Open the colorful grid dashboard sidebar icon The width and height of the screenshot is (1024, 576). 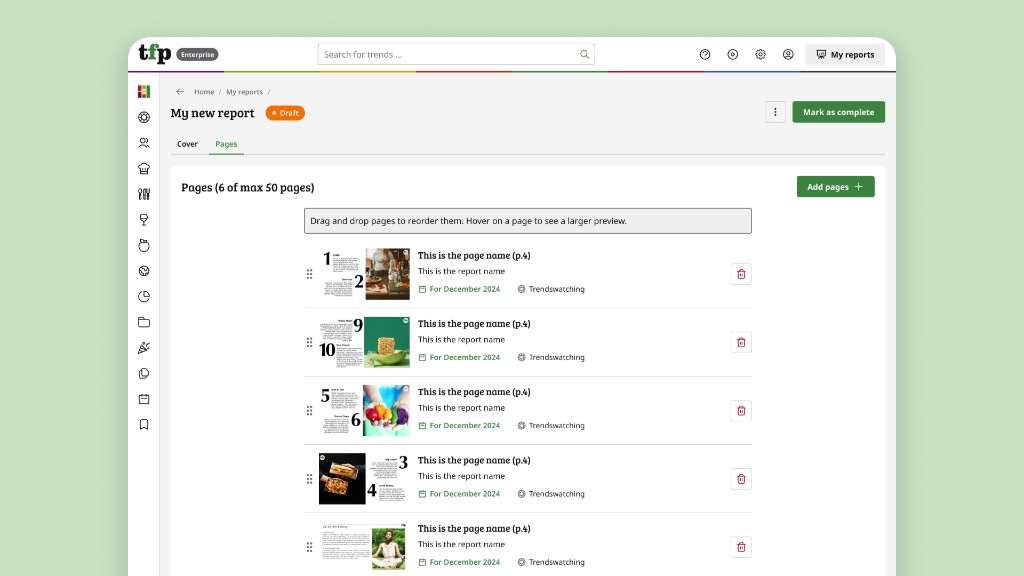pos(144,91)
